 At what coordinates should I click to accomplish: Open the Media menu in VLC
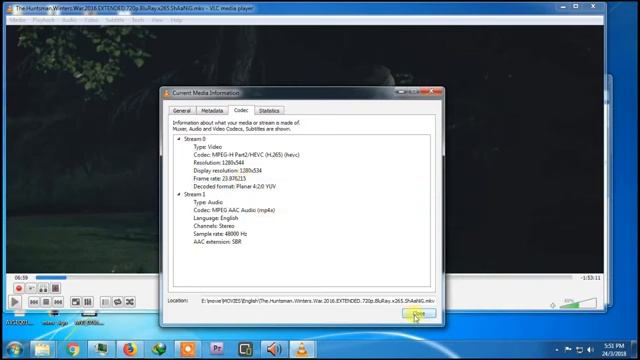tap(18, 20)
